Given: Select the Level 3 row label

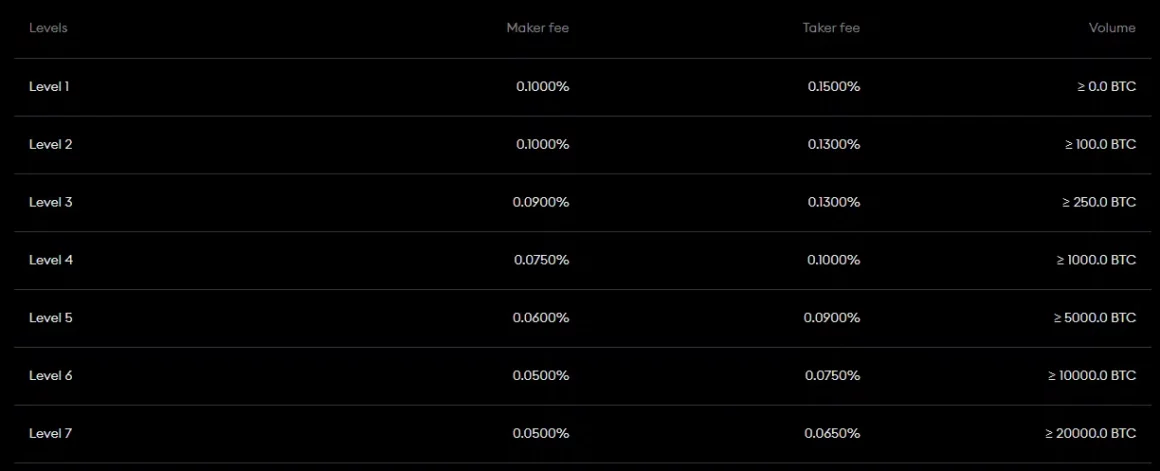Looking at the screenshot, I should tap(50, 202).
